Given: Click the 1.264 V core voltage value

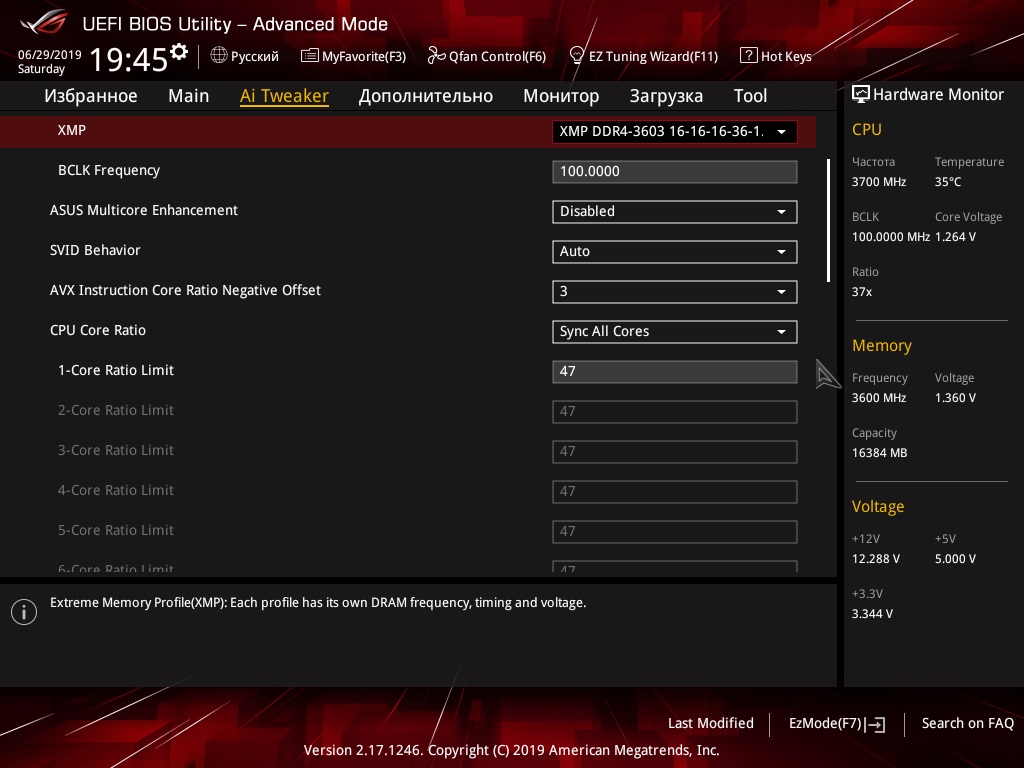Looking at the screenshot, I should coord(955,236).
